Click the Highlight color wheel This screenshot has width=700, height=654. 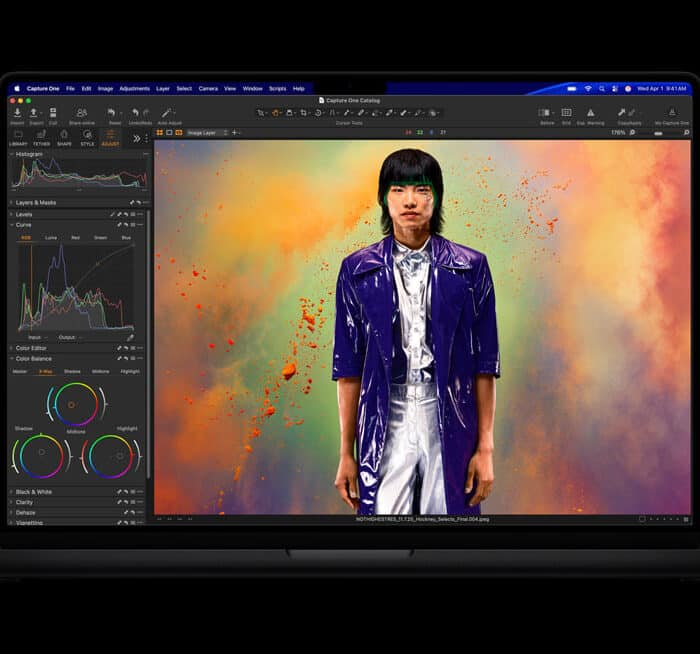(111, 456)
